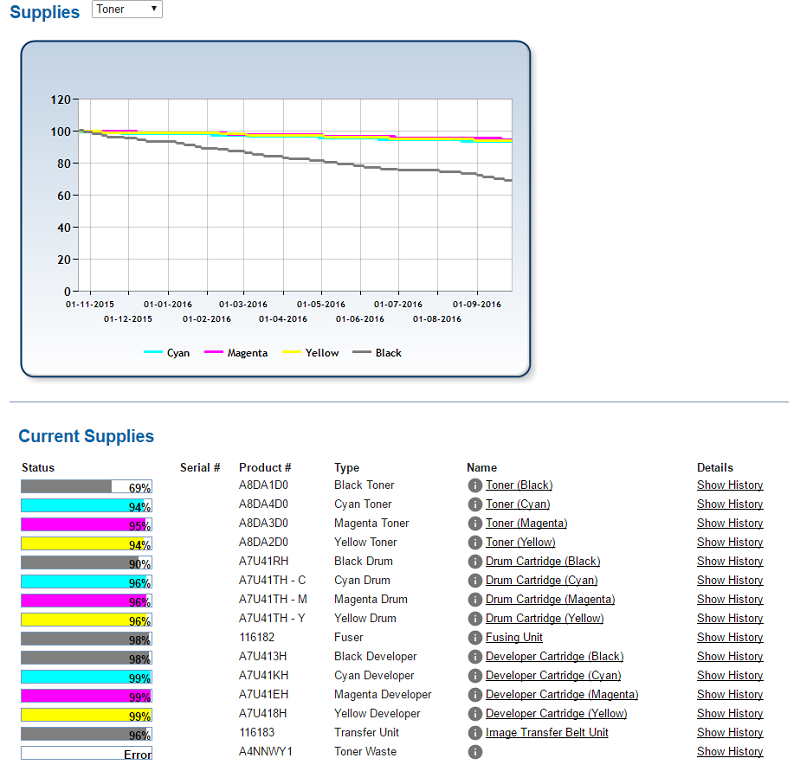Click the Magenta legend entry in chart
800x771 pixels.
236,353
